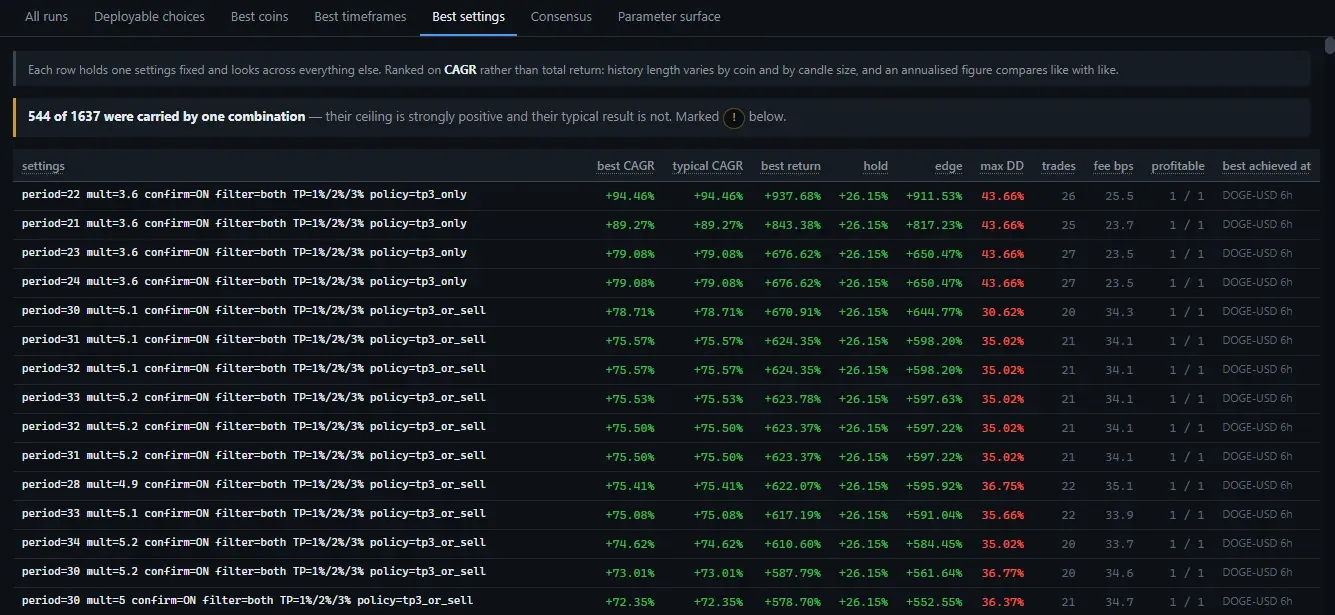Click the +937.68% best return value

coord(793,196)
